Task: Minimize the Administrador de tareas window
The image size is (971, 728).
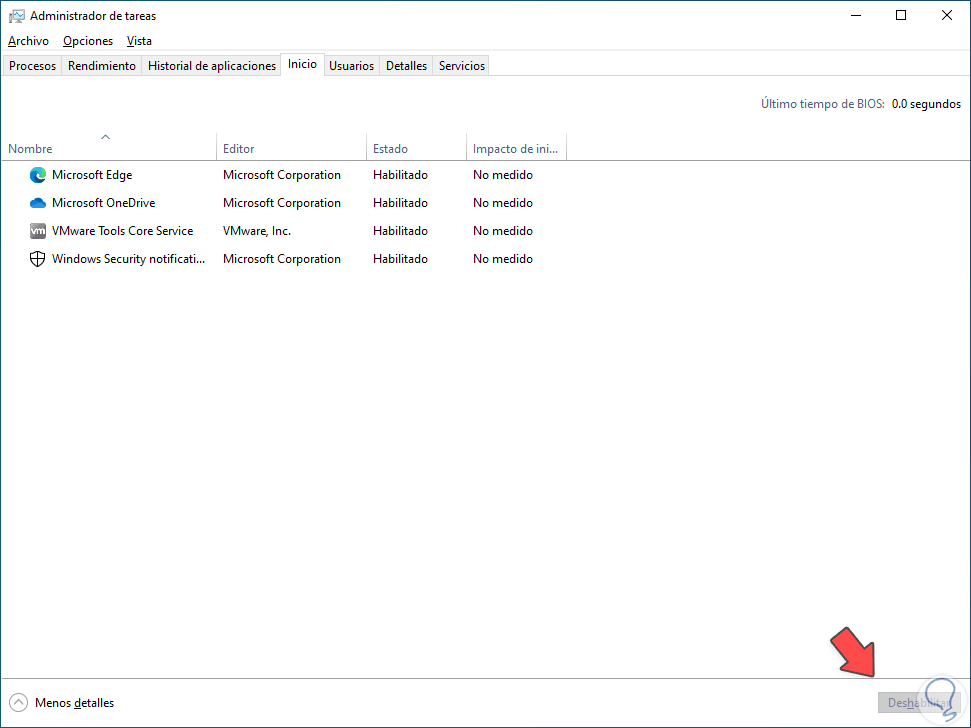Action: tap(856, 15)
